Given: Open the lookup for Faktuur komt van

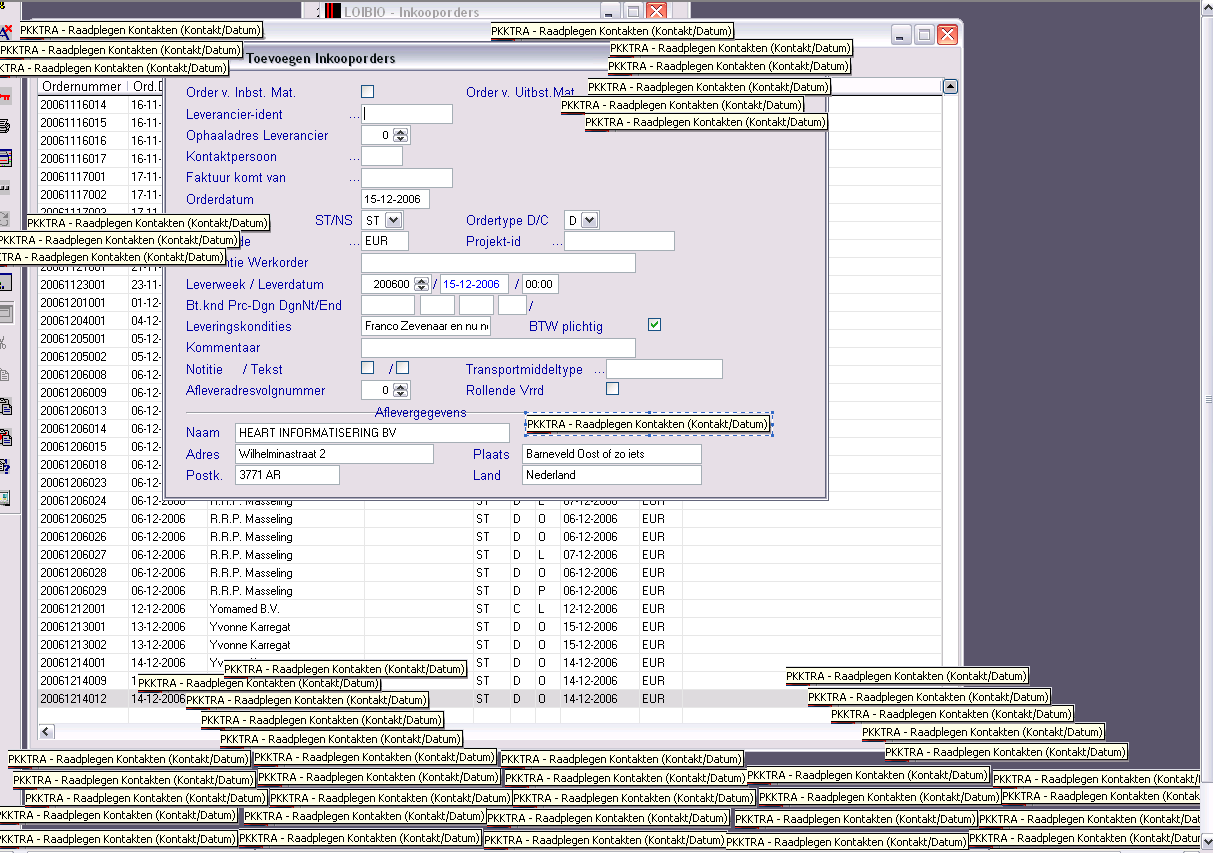Looking at the screenshot, I should point(354,178).
